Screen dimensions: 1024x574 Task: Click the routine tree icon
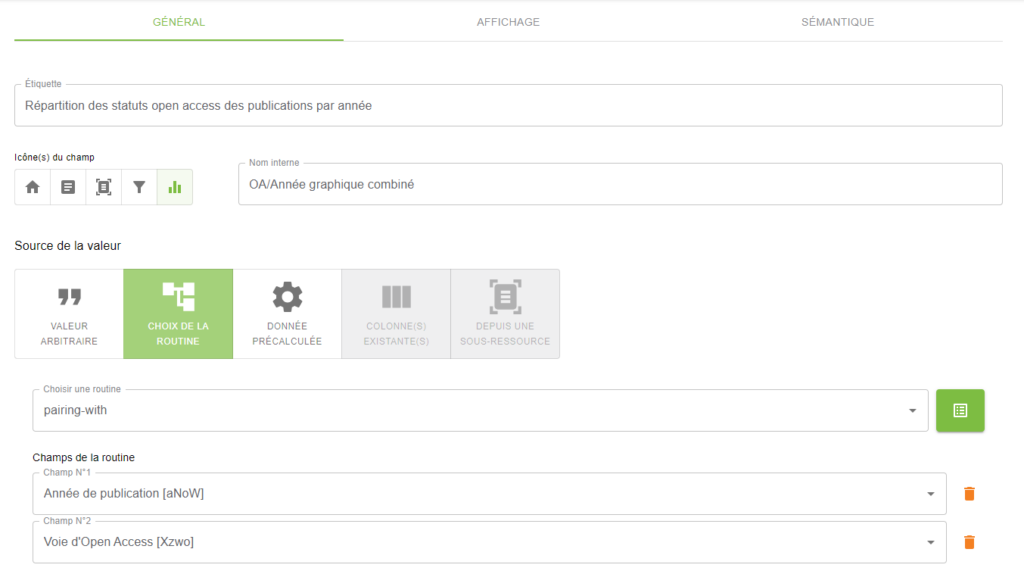tap(178, 296)
